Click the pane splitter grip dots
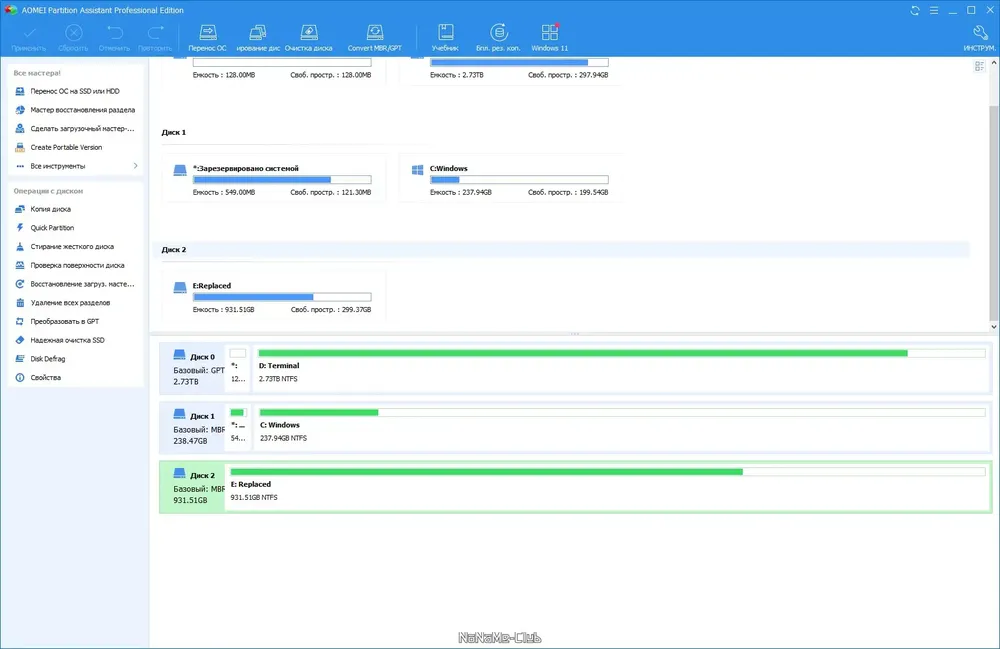The image size is (1000, 649). (x=575, y=334)
